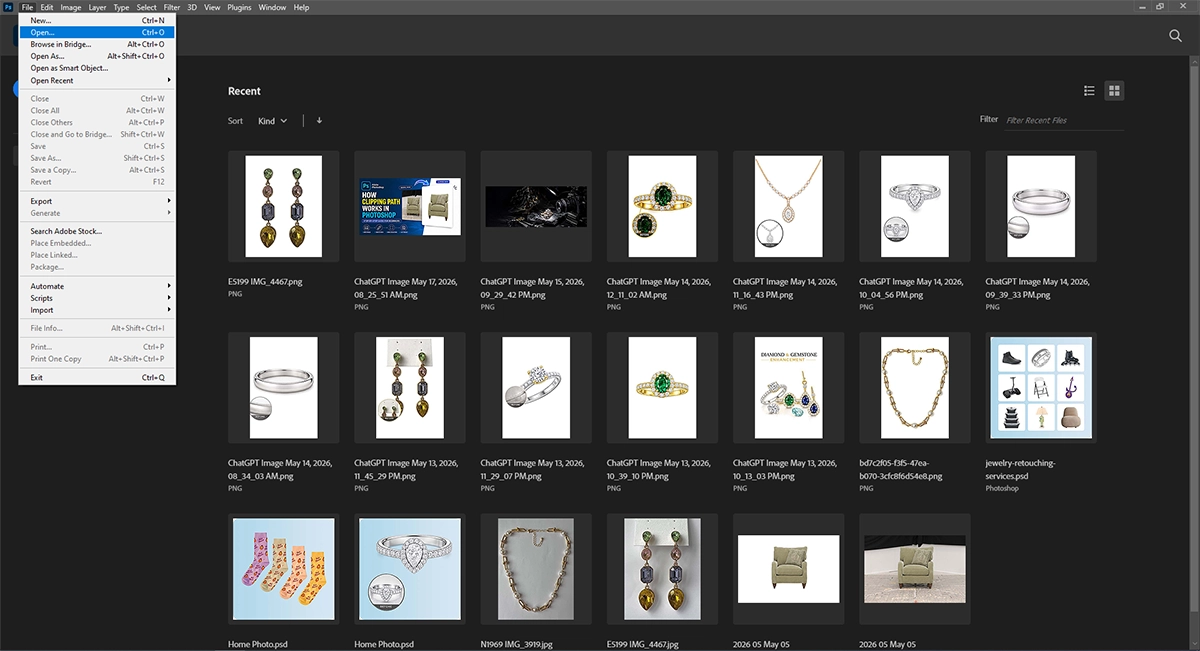The width and height of the screenshot is (1200, 651).
Task: Open the Layer menu
Action: (x=97, y=7)
